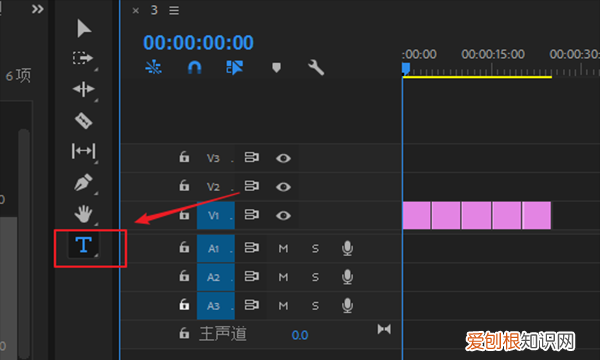Toggle V1 track targeting
600x360 pixels.
pyautogui.click(x=216, y=216)
